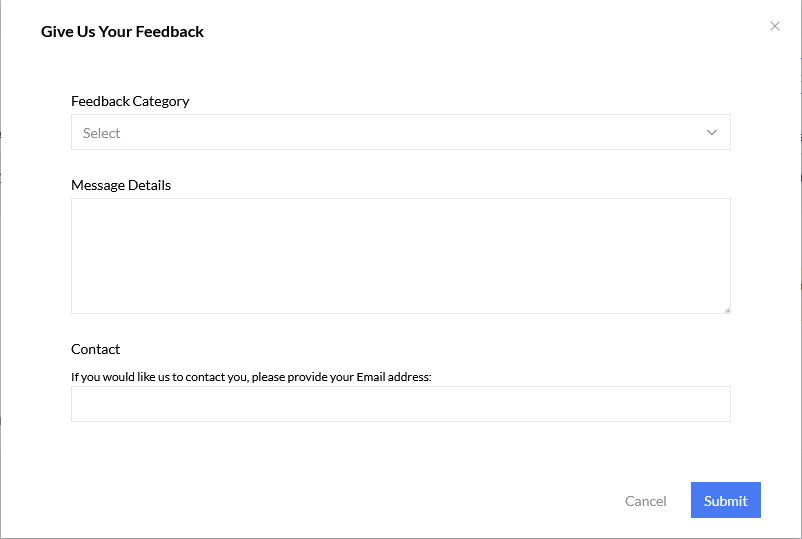Image resolution: width=802 pixels, height=539 pixels.
Task: Click the 'Give Us Your Feedback' title
Action: click(122, 32)
